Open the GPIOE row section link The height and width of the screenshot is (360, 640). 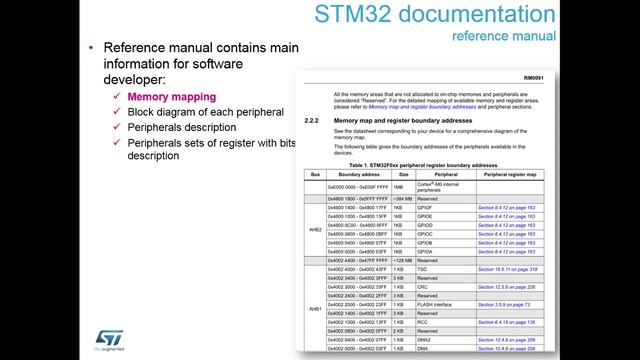point(507,217)
